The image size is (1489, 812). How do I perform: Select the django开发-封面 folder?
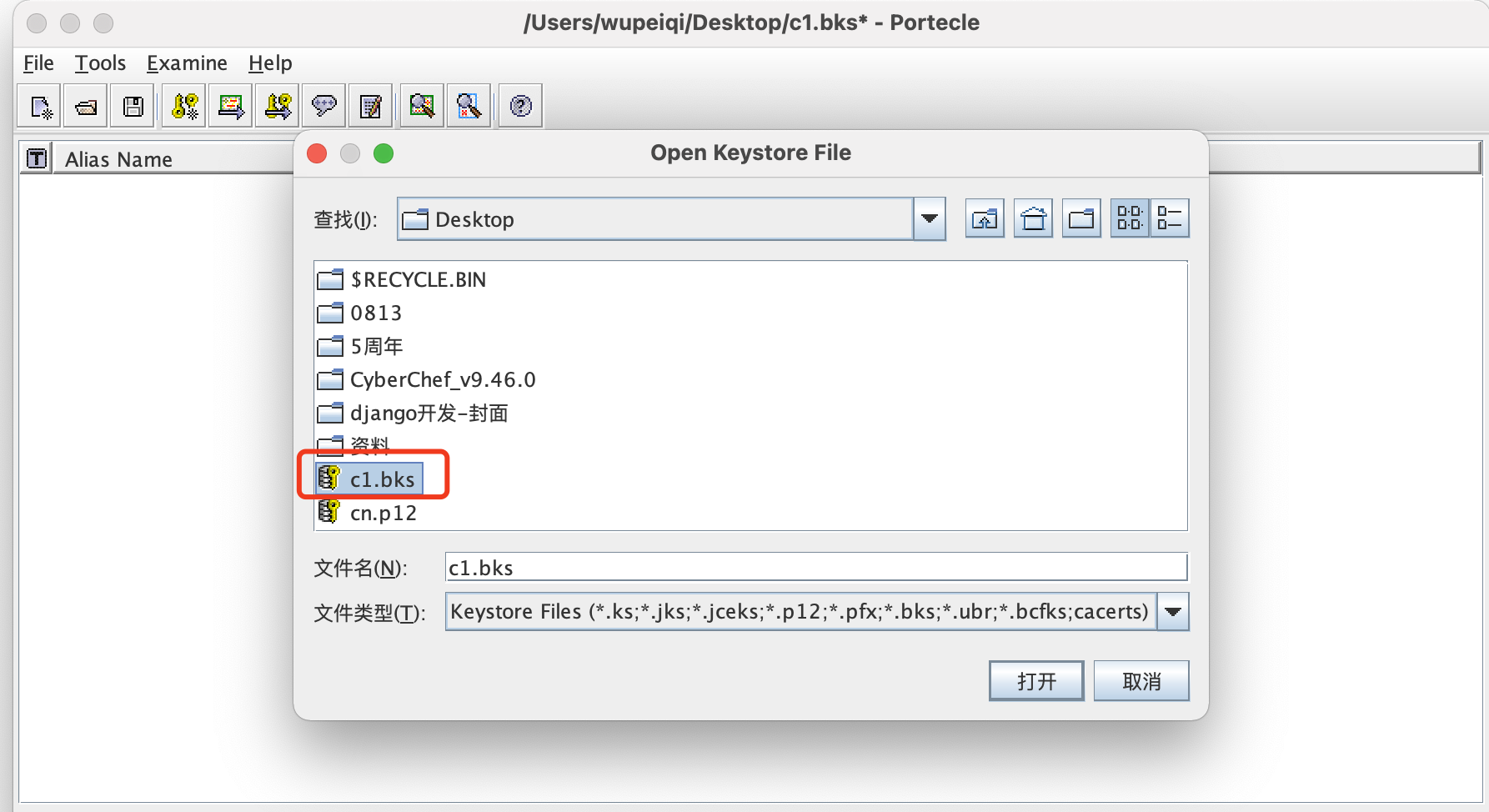(413, 413)
